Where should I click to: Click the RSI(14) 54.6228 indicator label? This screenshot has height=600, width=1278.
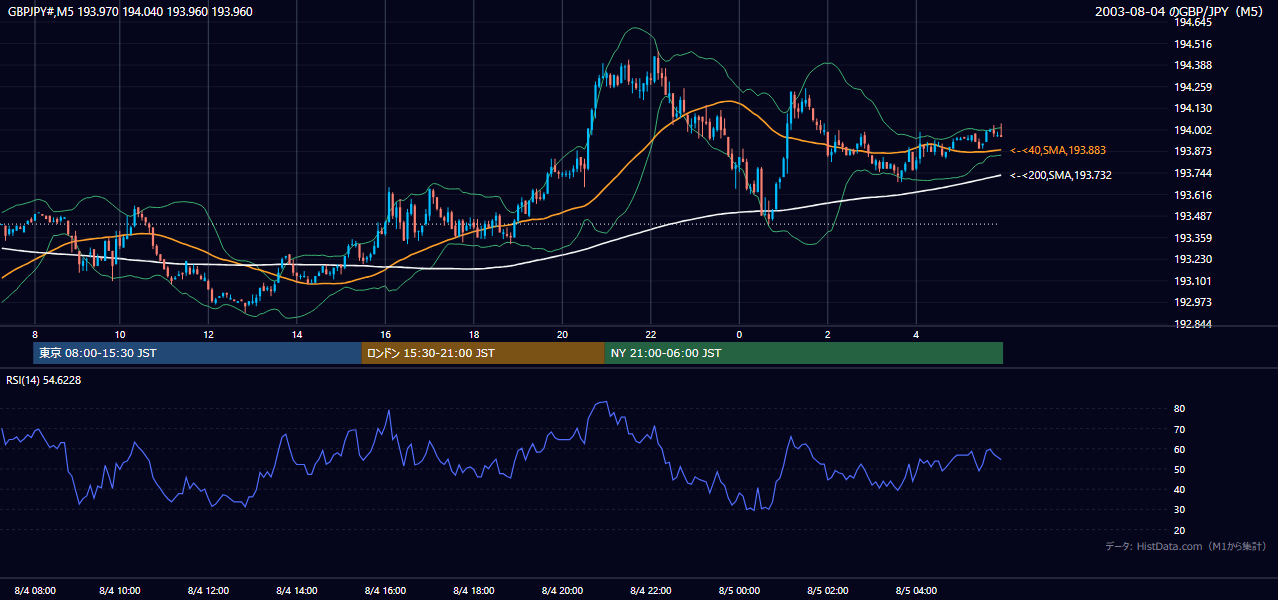(44, 380)
